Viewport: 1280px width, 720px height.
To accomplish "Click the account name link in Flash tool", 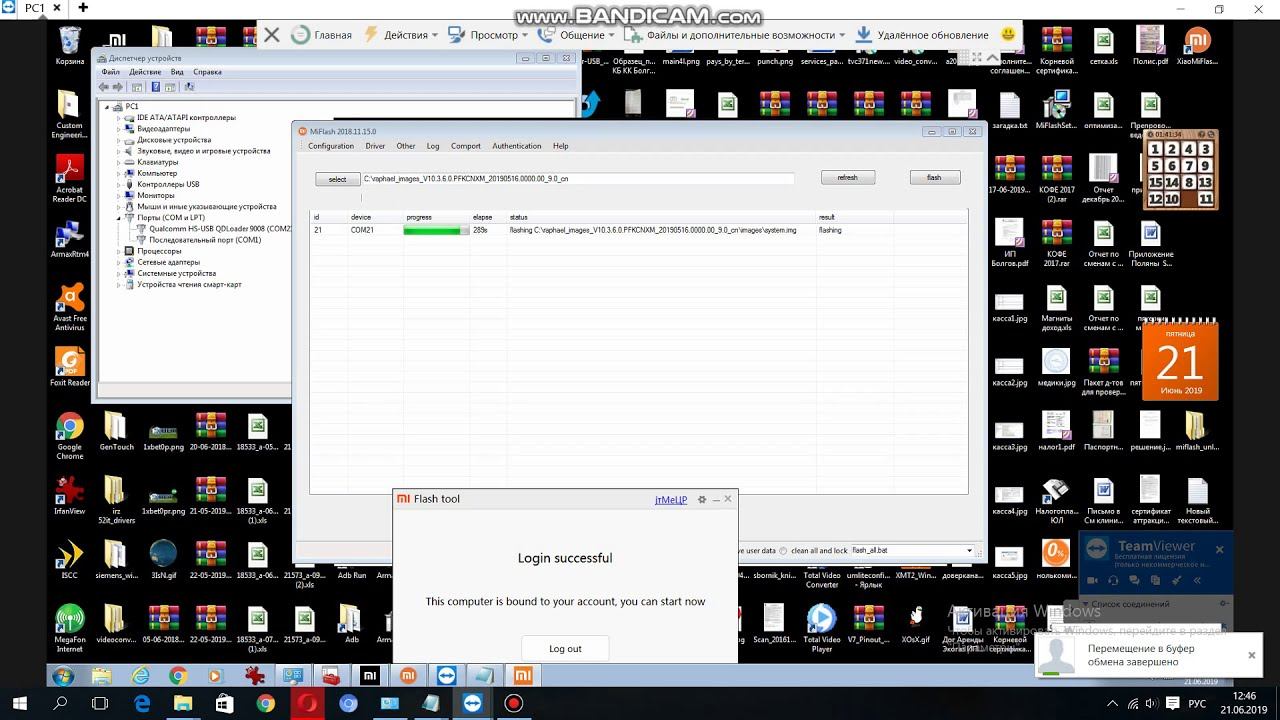I will (671, 499).
